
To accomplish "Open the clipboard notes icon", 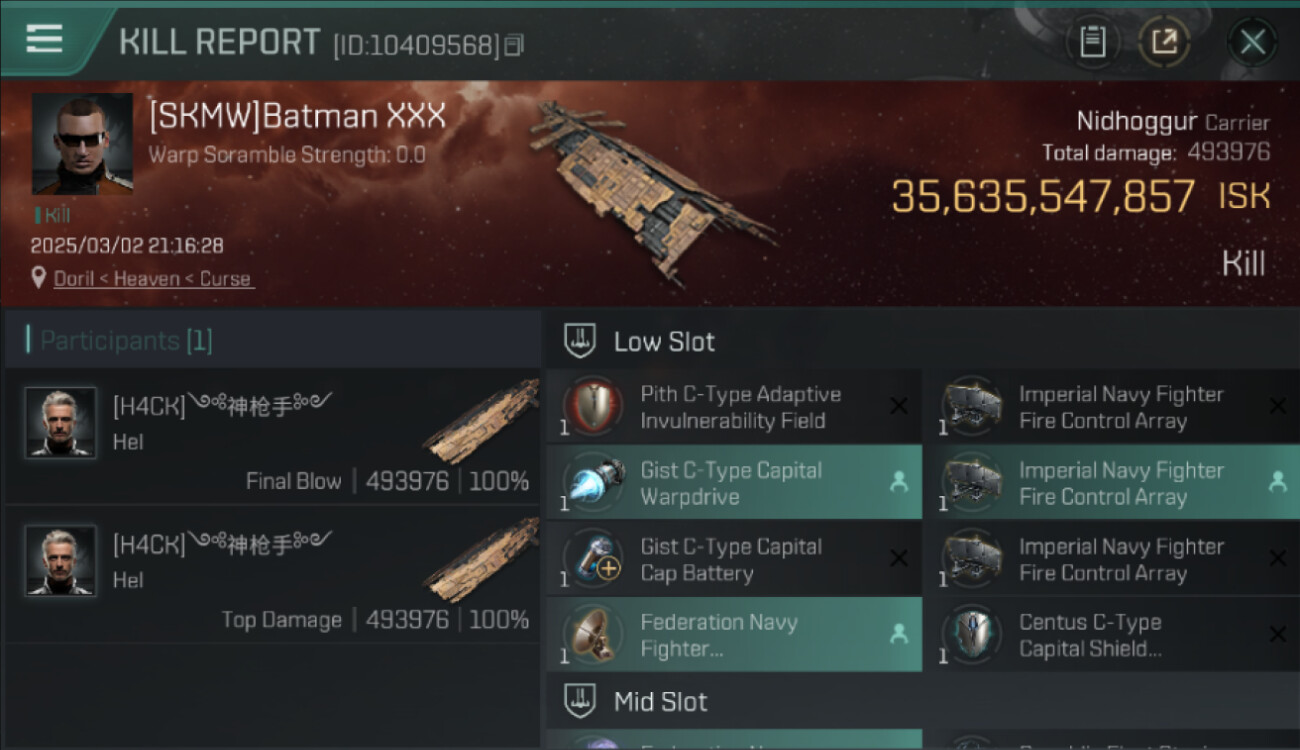I will 1092,42.
